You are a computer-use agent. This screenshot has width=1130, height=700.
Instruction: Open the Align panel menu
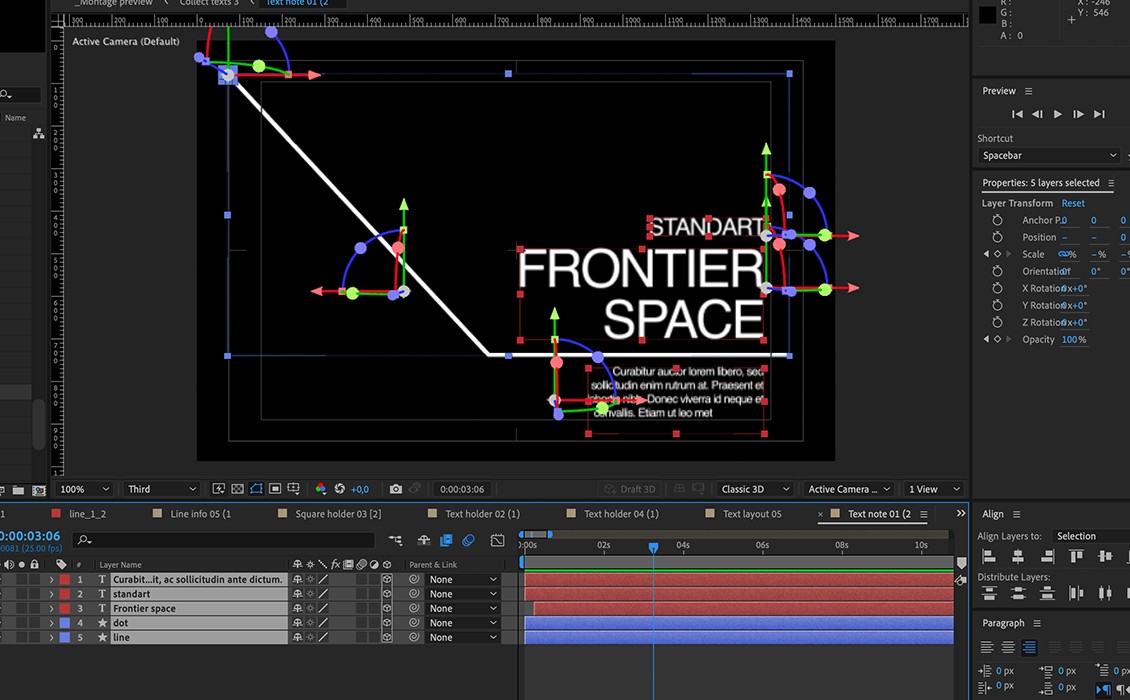(x=1016, y=514)
